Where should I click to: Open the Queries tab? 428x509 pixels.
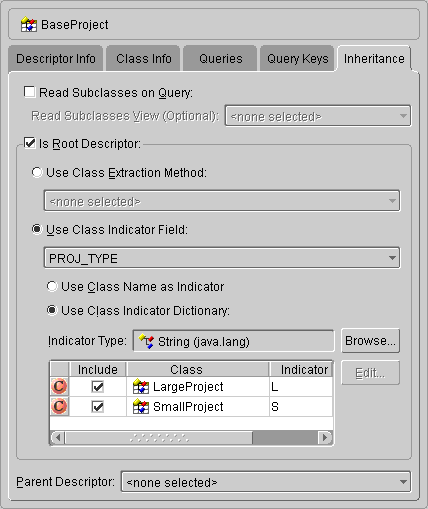coord(221,59)
